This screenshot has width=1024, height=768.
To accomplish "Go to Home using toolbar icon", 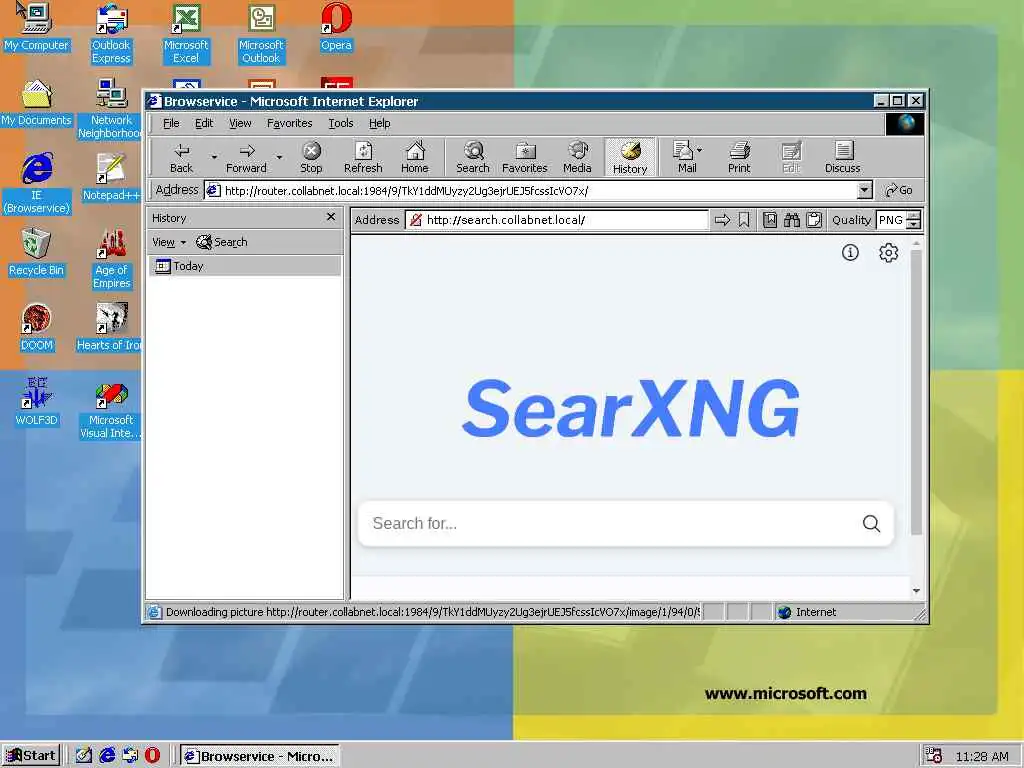I will [x=415, y=157].
